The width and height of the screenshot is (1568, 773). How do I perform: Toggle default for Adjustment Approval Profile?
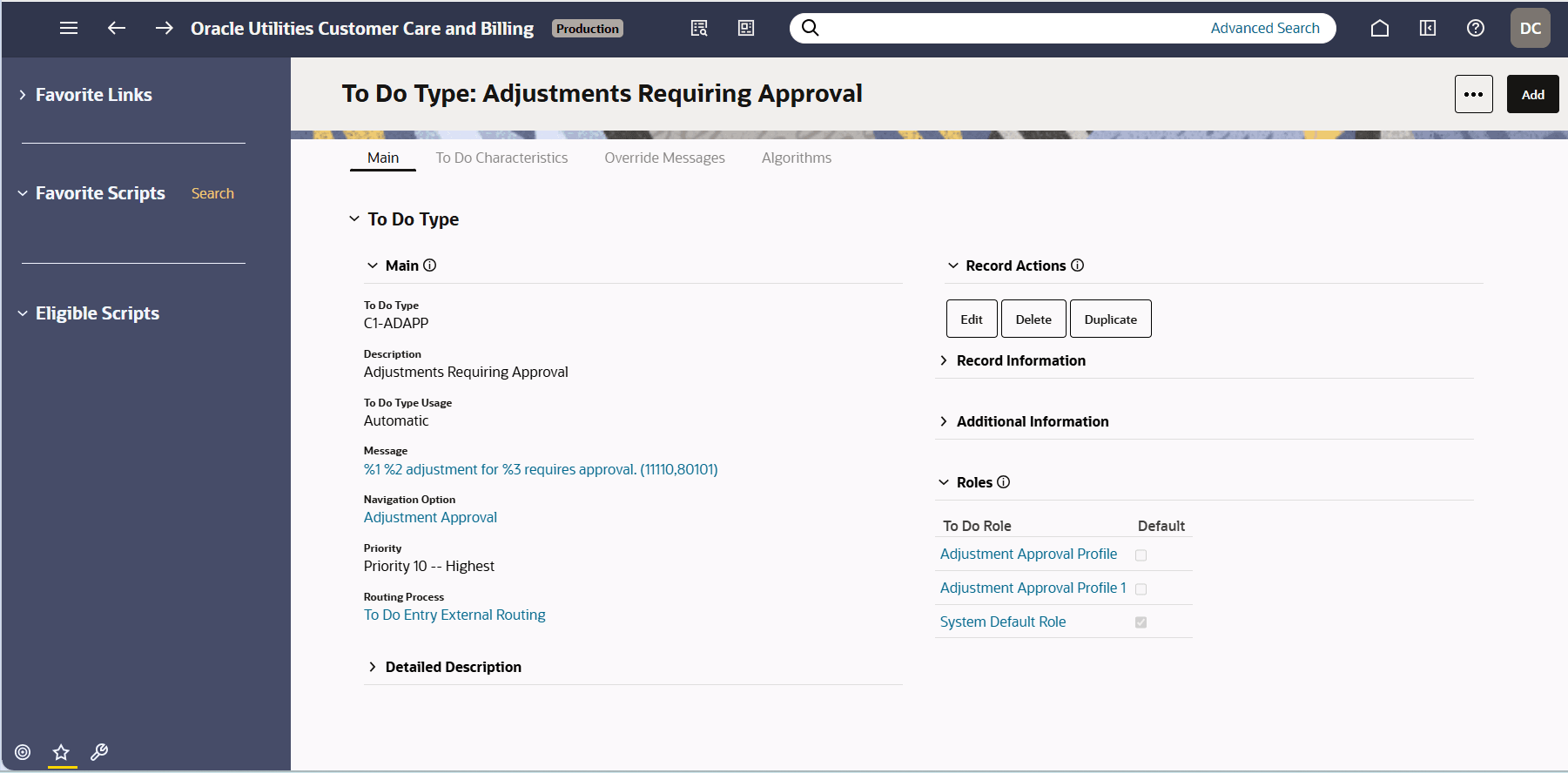click(x=1141, y=555)
